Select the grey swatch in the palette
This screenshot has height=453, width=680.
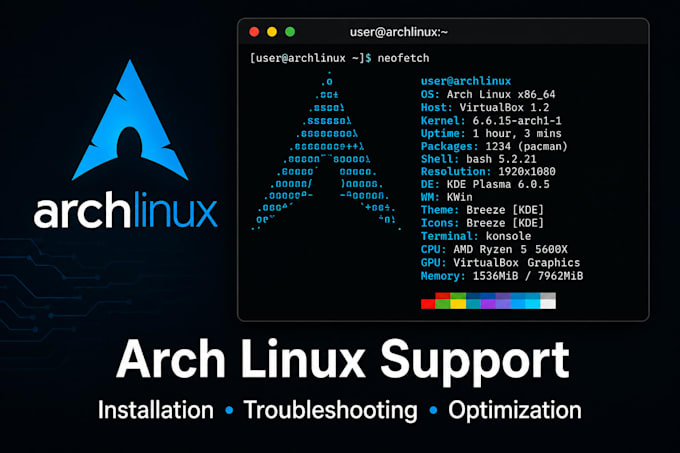548,296
